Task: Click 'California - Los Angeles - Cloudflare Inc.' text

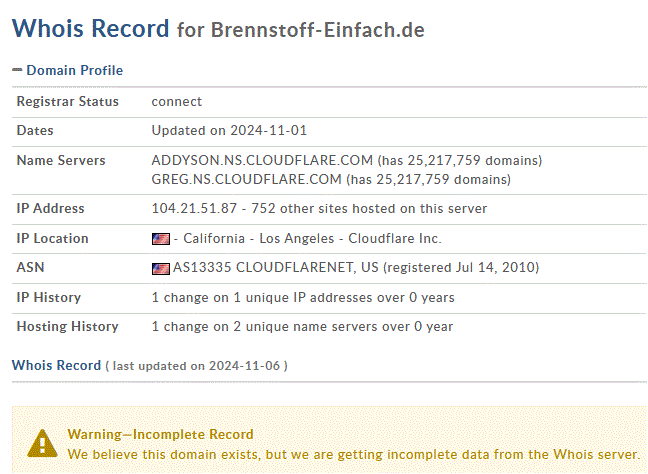Action: (312, 238)
